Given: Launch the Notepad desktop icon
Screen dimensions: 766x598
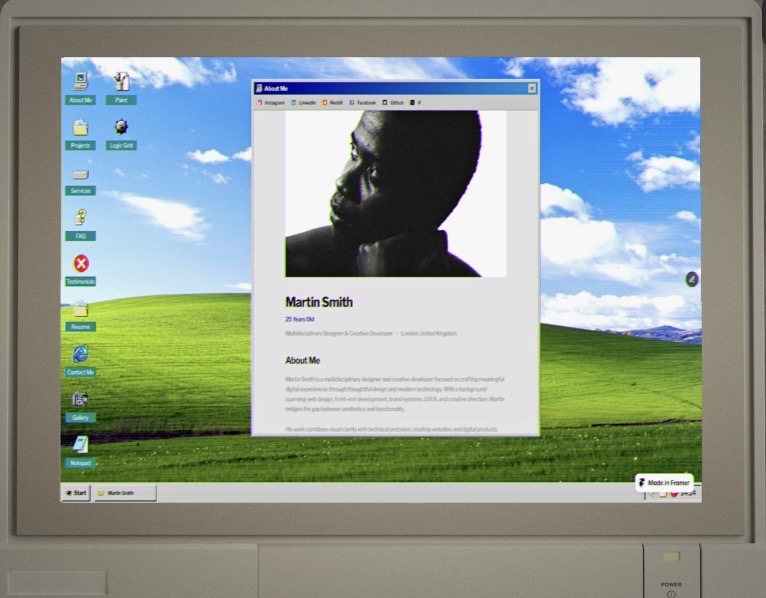Looking at the screenshot, I should pyautogui.click(x=81, y=451).
